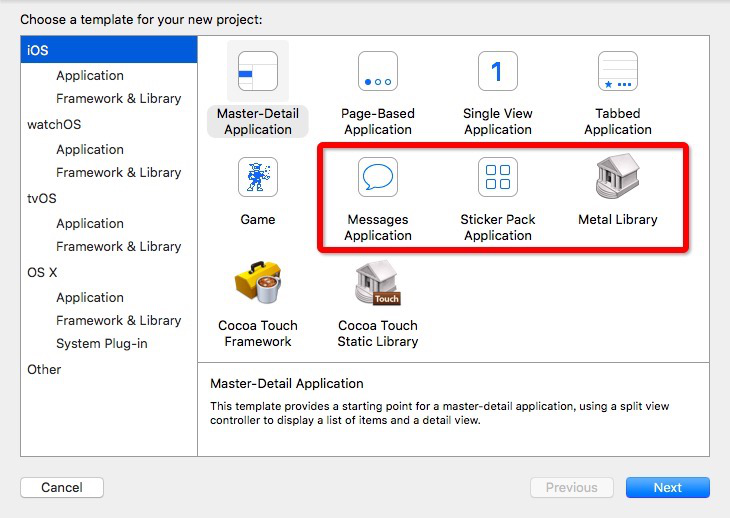Screen dimensions: 730x518
Task: Click the tvOS platform heading
Action: point(41,198)
